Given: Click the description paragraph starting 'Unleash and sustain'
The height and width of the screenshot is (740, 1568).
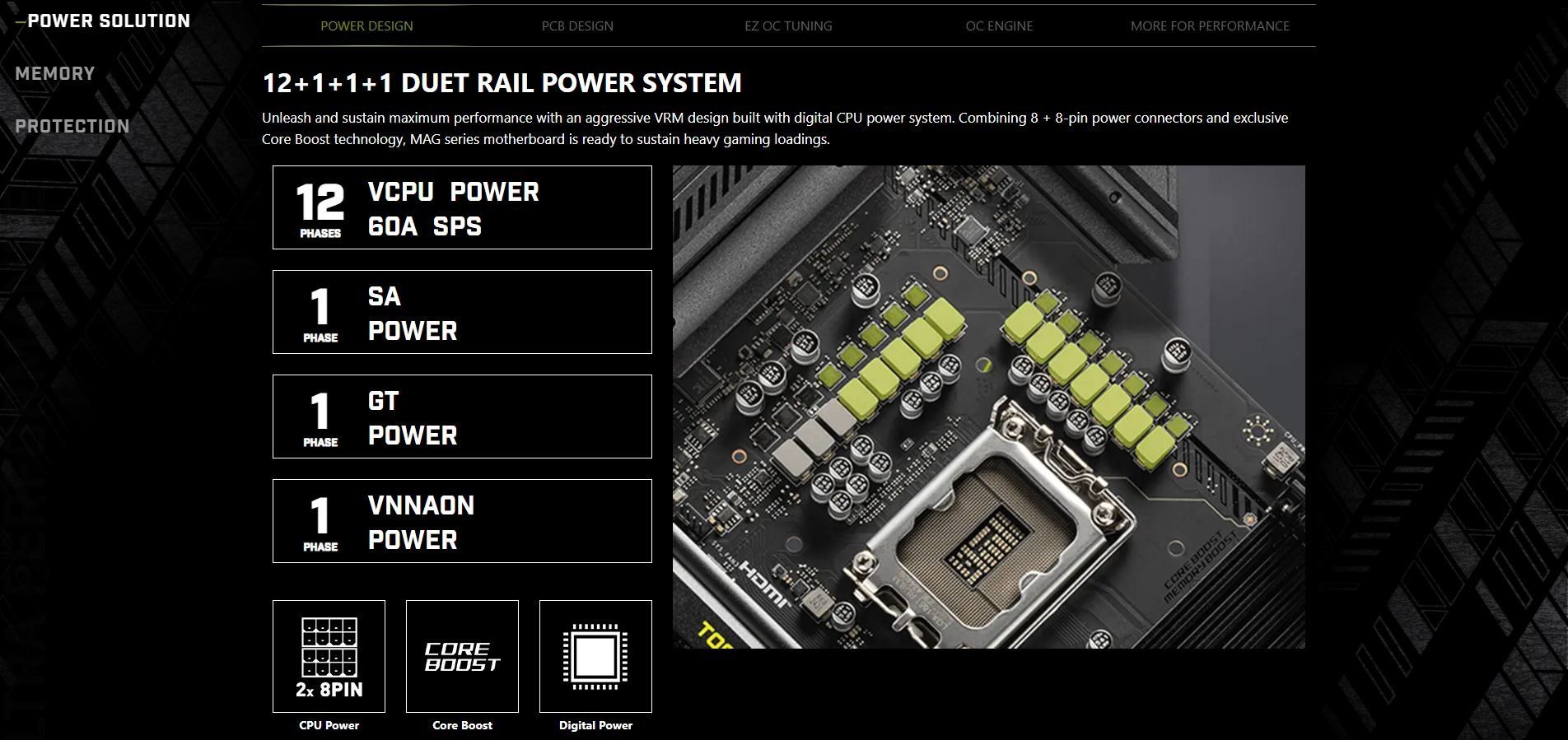Looking at the screenshot, I should 775,128.
